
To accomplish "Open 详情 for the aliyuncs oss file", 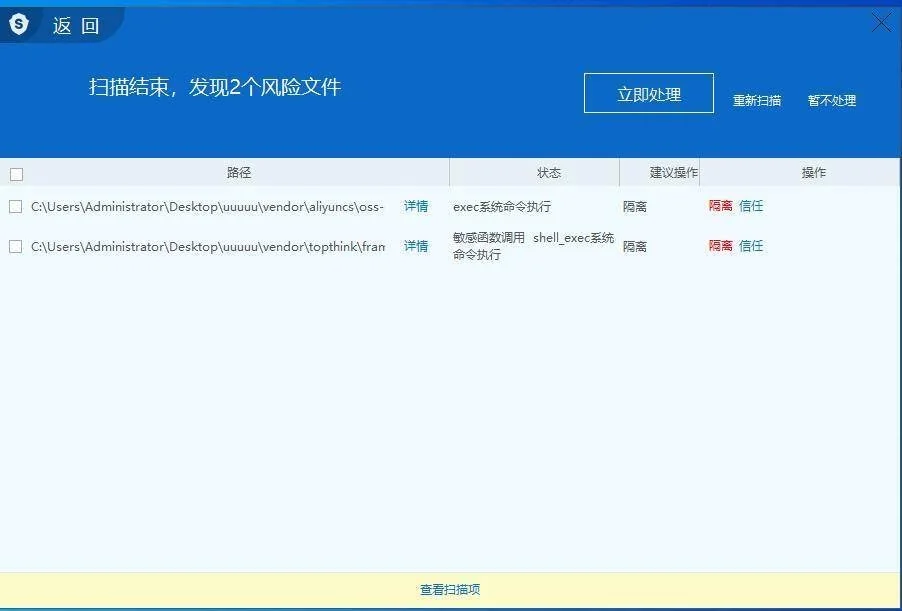I will coord(416,206).
